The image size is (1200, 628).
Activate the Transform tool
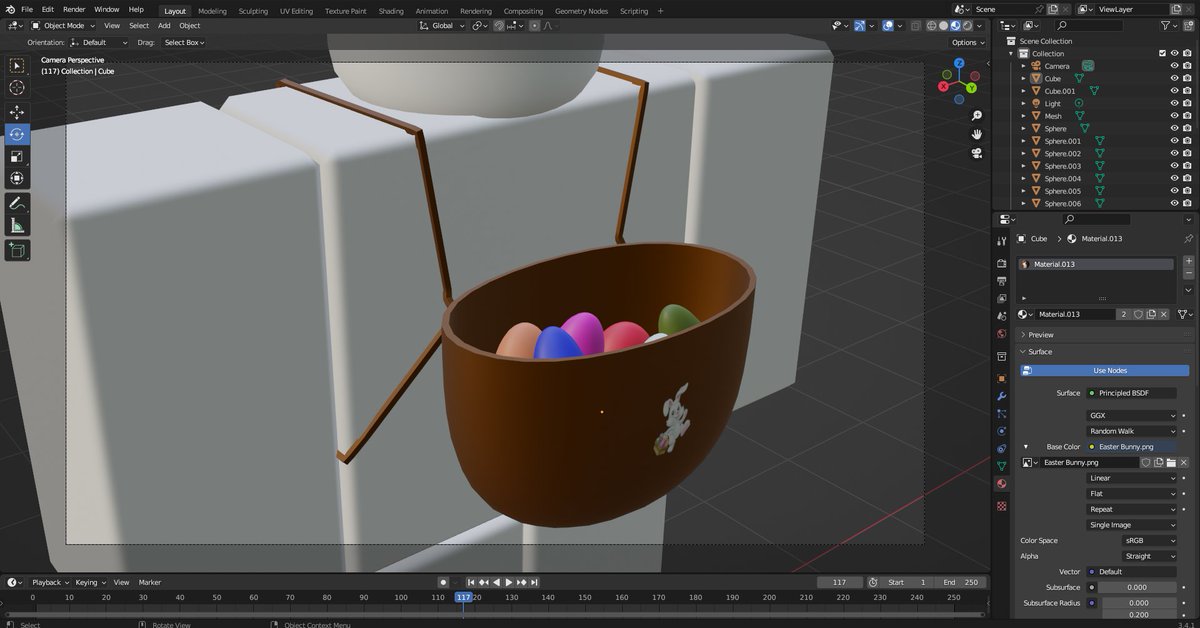17,178
